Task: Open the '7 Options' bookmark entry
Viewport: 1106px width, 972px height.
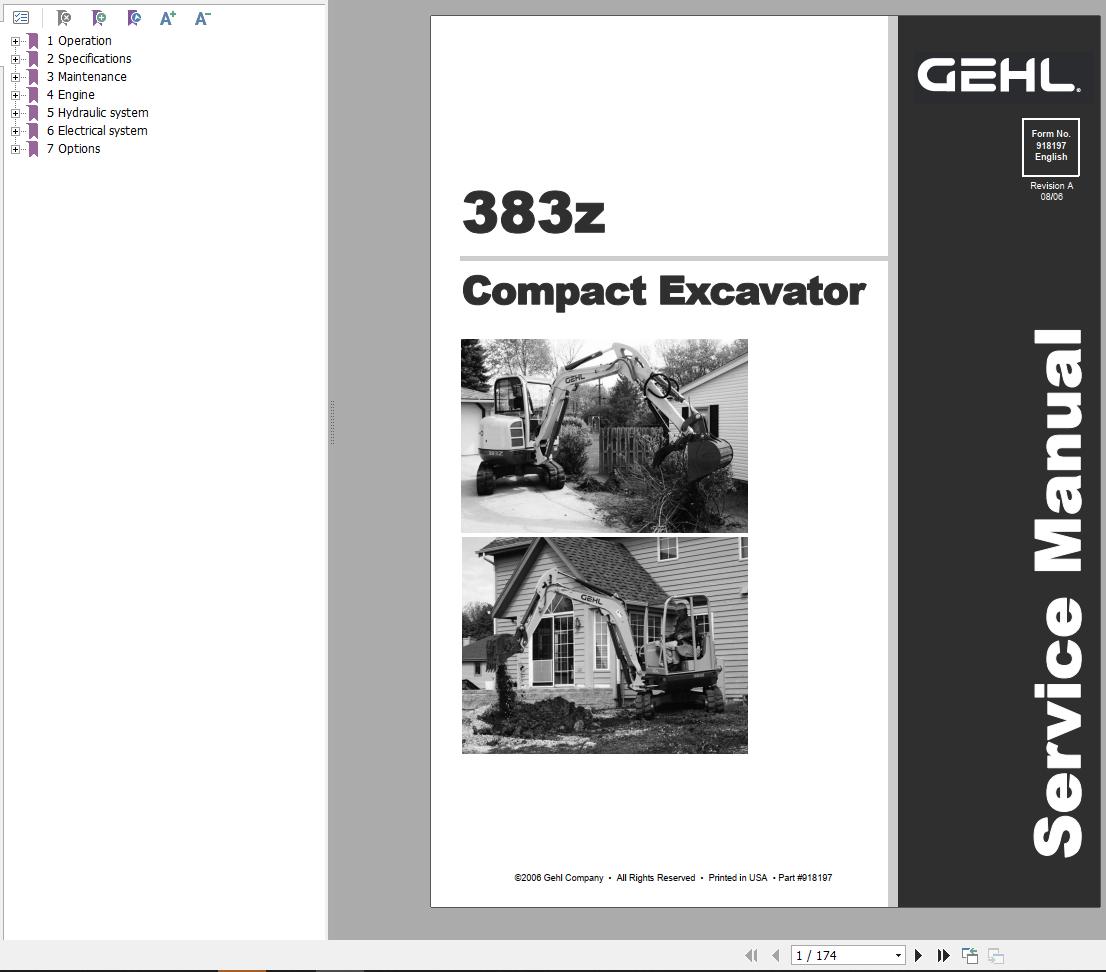Action: 73,149
